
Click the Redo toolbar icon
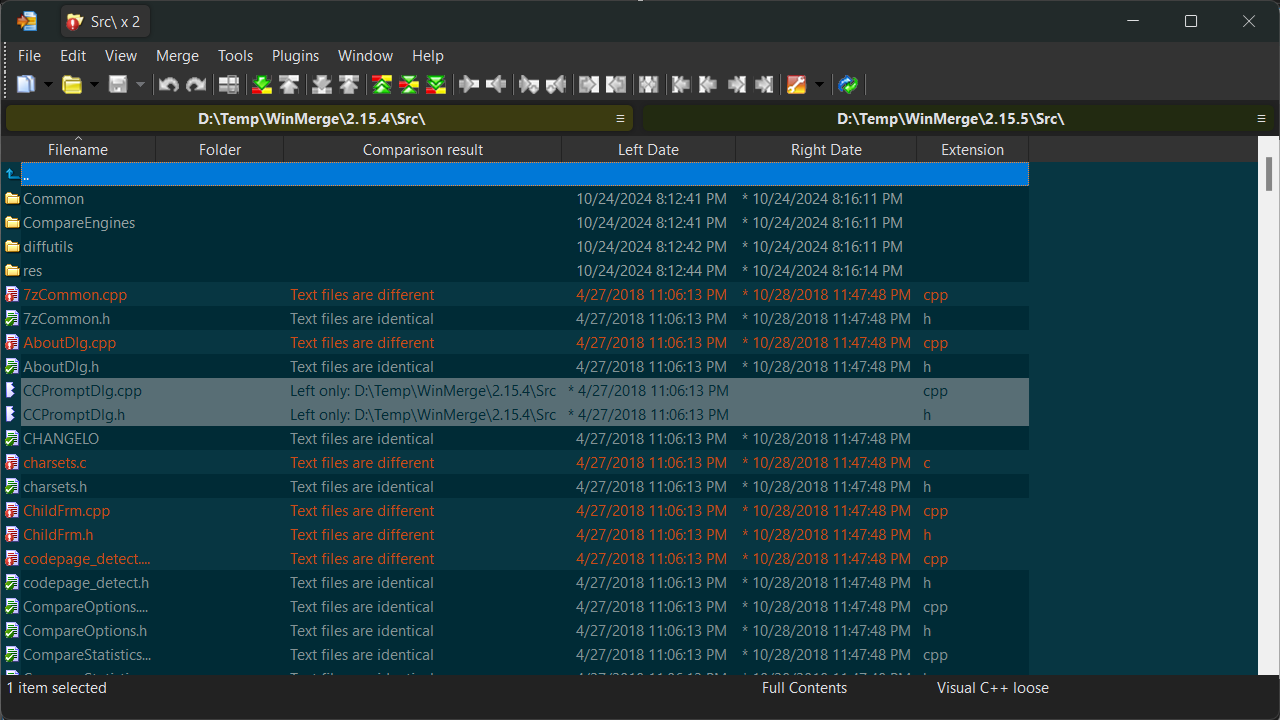pos(196,85)
